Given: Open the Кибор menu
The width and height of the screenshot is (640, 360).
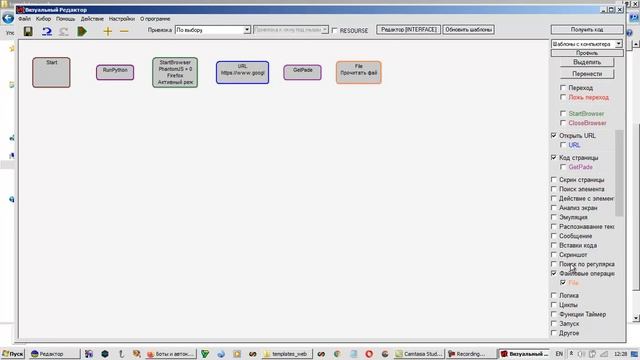Looking at the screenshot, I should coord(43,19).
